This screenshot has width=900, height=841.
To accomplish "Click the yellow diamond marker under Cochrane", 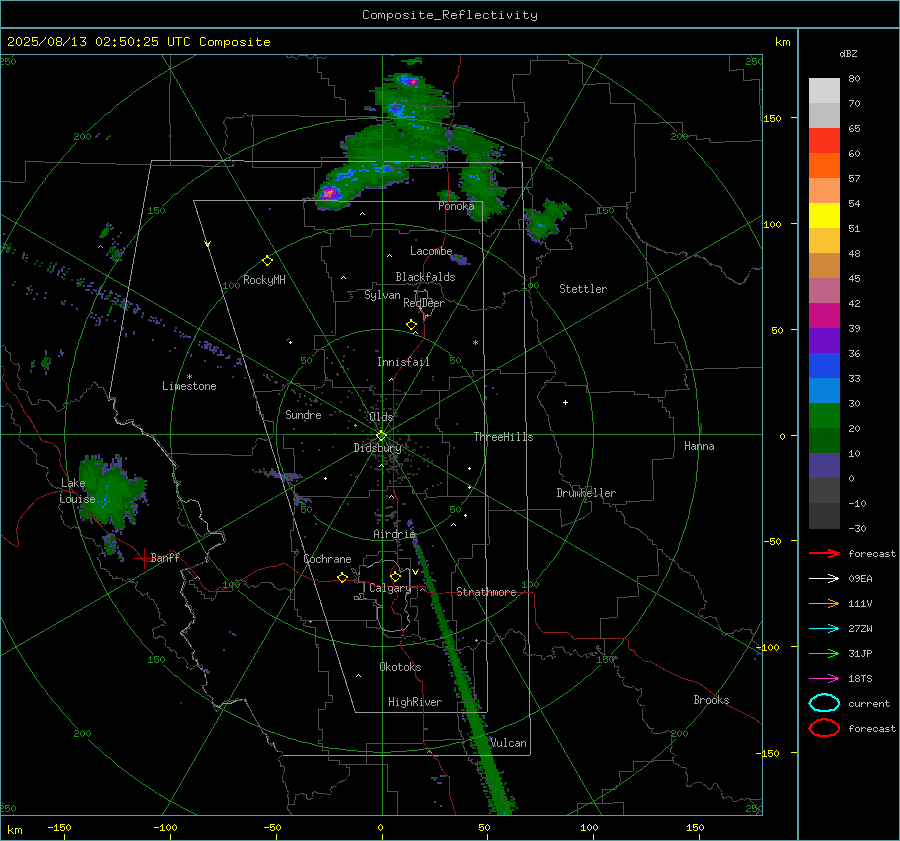I will tap(342, 578).
